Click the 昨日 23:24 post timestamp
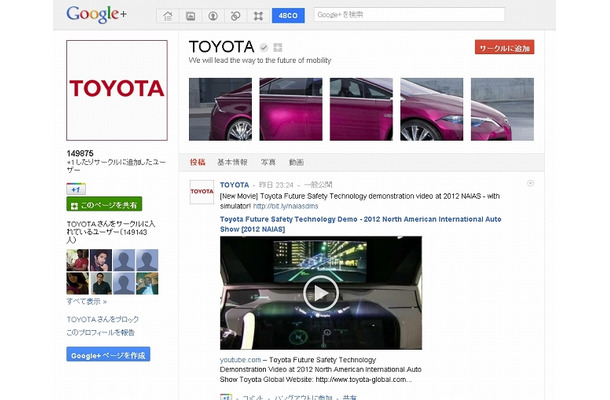 pos(276,185)
